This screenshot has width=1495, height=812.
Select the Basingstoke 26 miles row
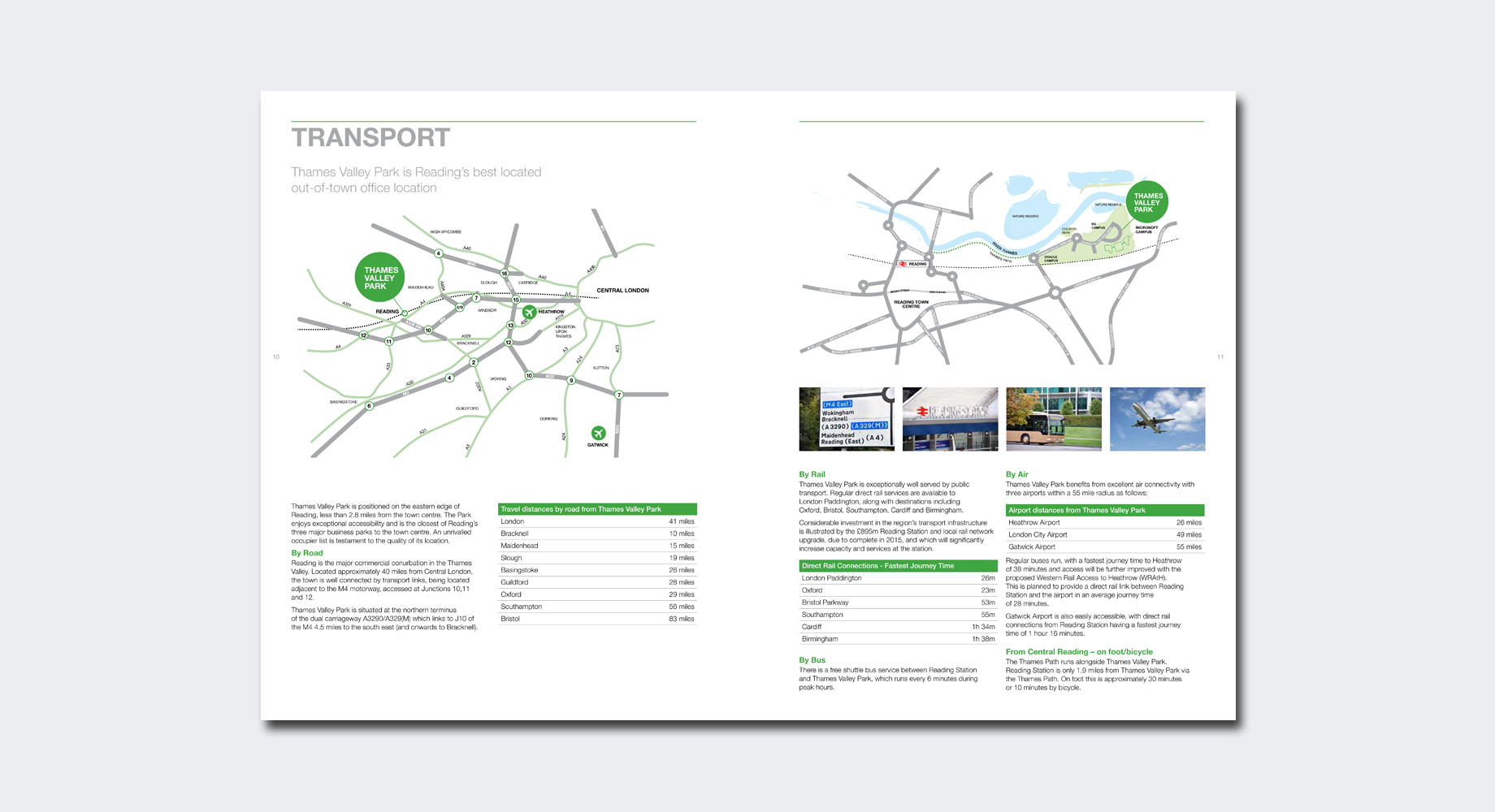(597, 570)
